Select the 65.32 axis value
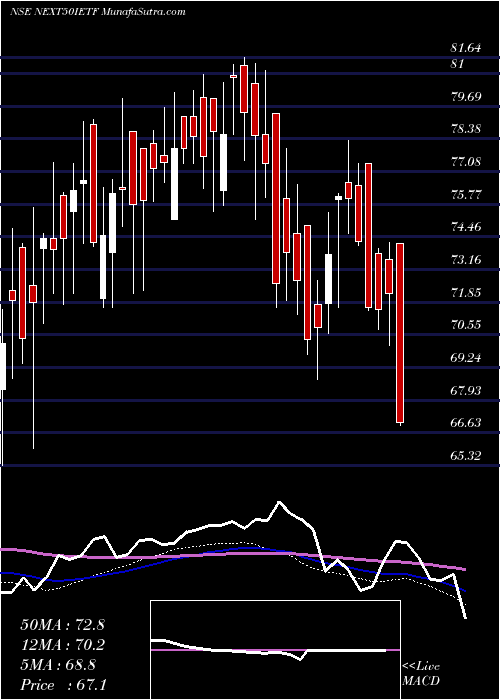 point(466,456)
